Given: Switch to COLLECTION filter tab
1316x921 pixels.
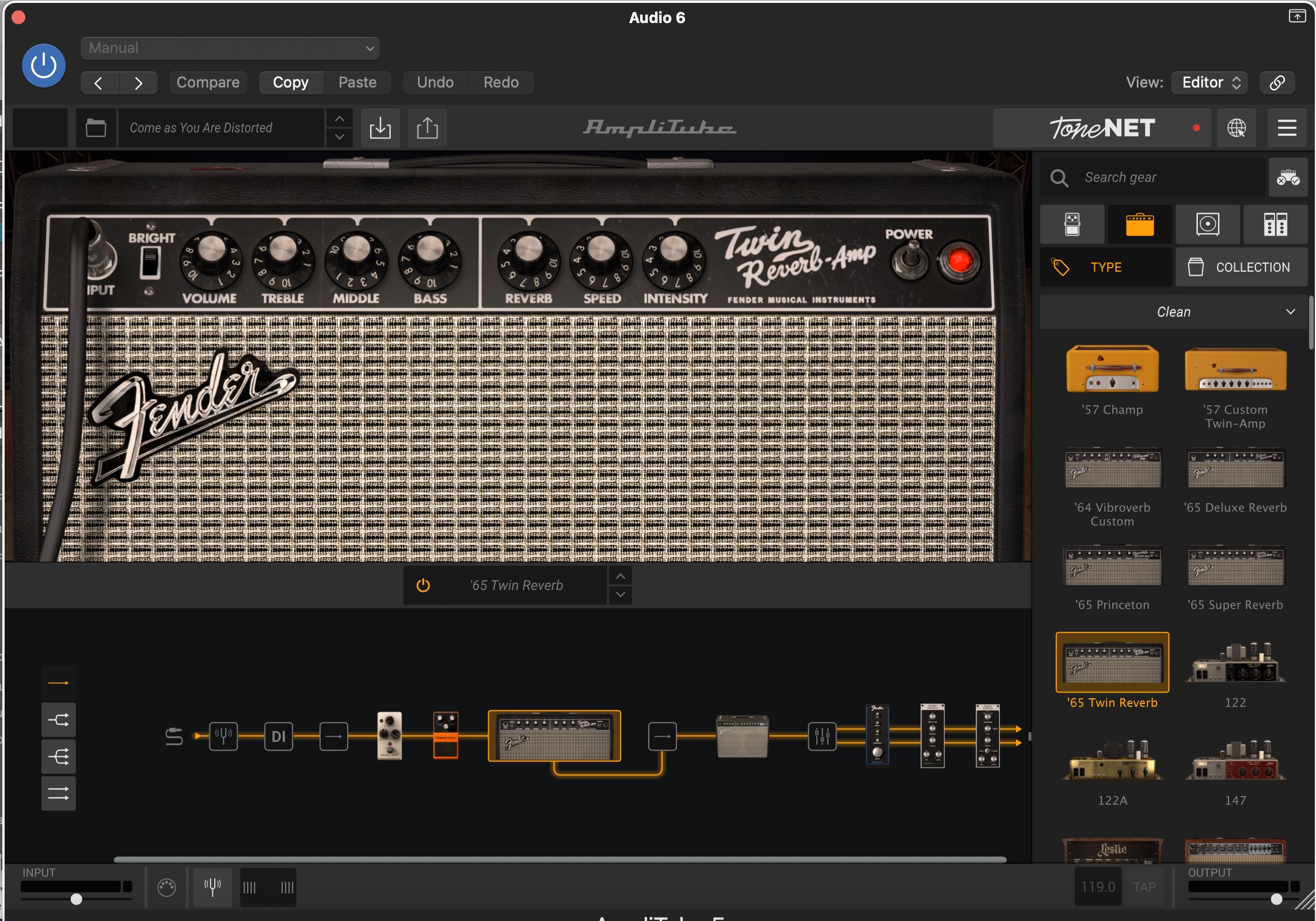Looking at the screenshot, I should point(1242,267).
